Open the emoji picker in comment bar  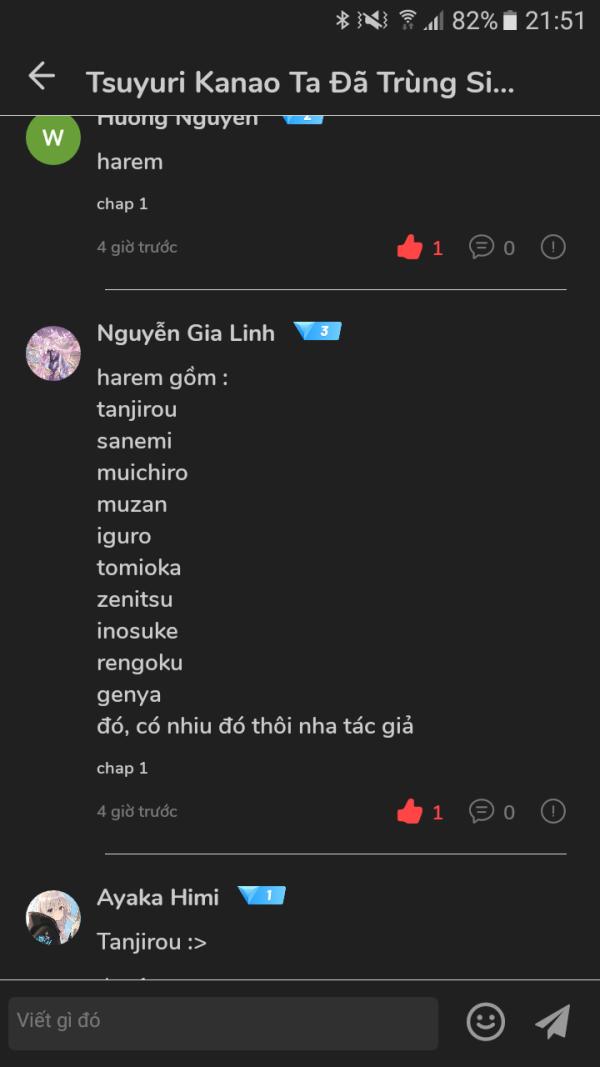[x=484, y=1023]
